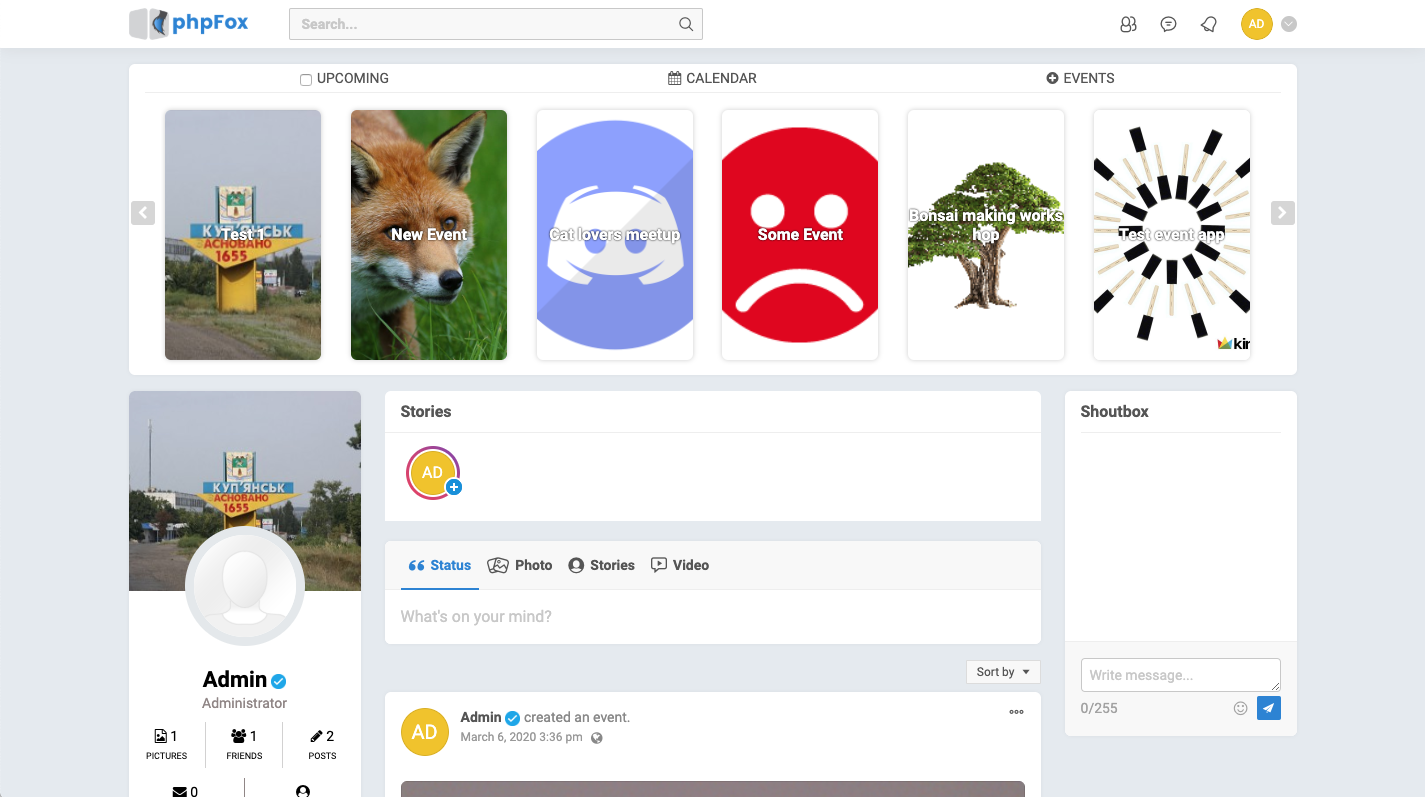
Task: Click the search magnifier icon
Action: click(x=686, y=25)
